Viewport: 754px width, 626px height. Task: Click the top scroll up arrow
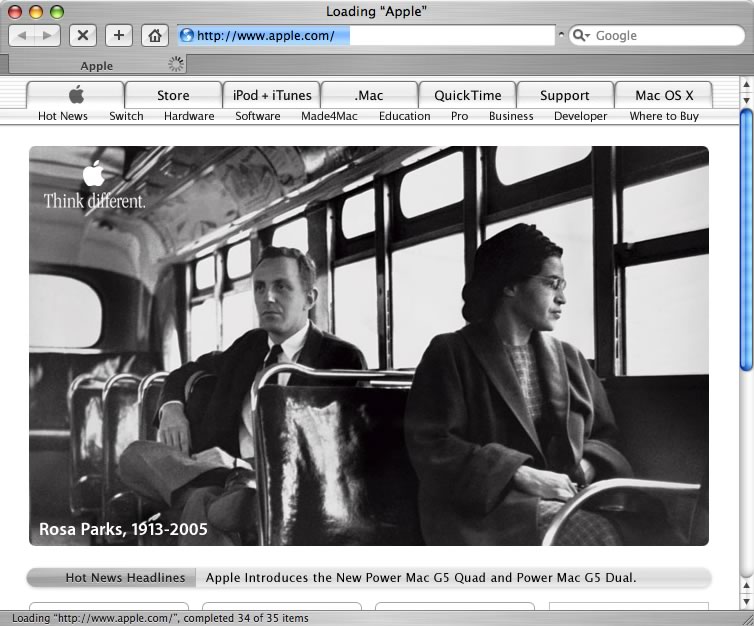click(x=746, y=85)
